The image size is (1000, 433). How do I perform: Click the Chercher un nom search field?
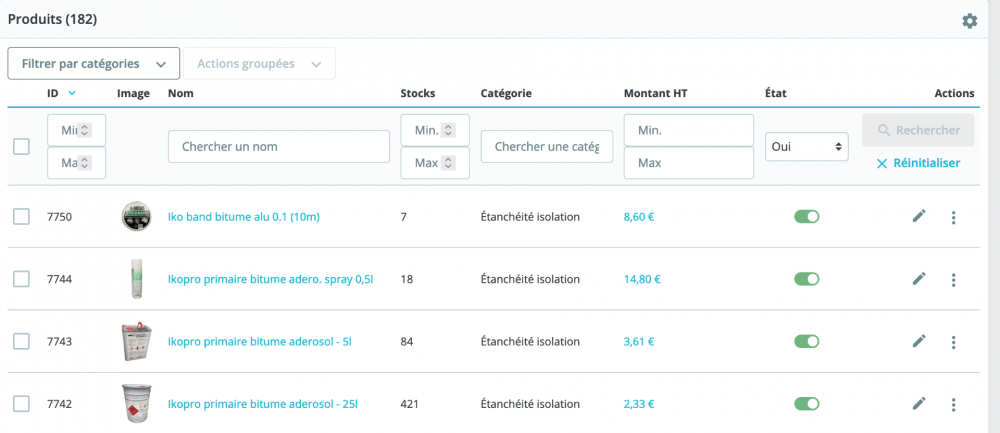tap(278, 146)
